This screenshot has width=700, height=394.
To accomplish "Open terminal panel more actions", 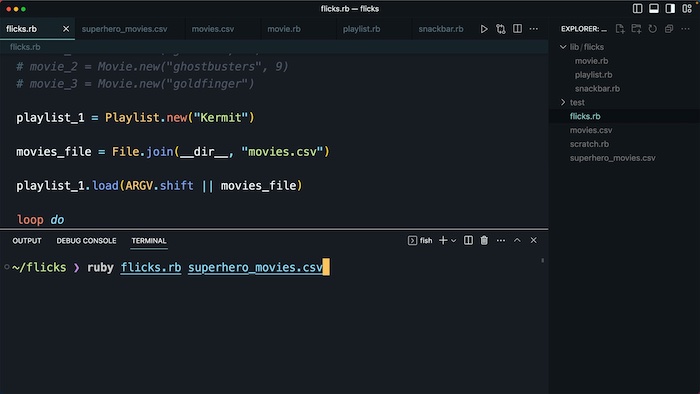I will 501,241.
